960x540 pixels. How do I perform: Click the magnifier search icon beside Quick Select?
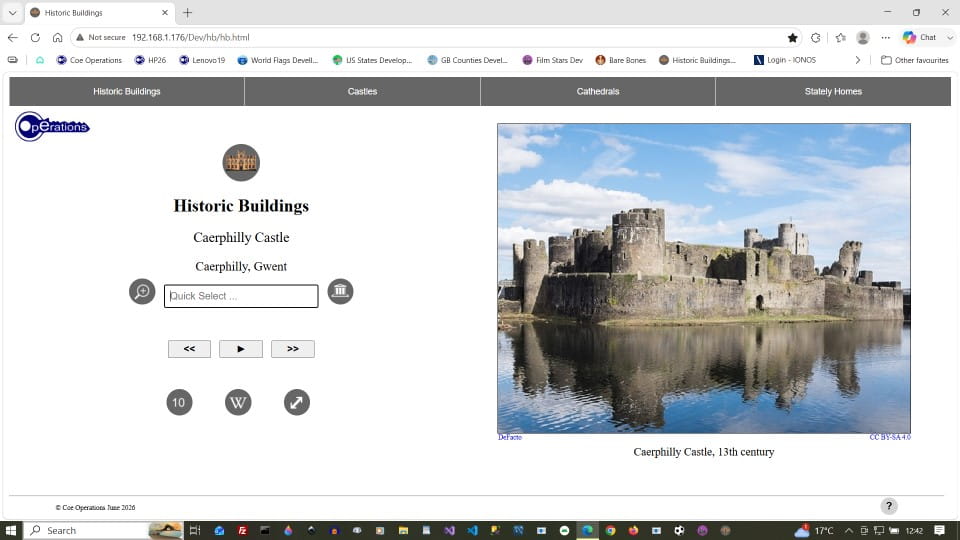142,291
